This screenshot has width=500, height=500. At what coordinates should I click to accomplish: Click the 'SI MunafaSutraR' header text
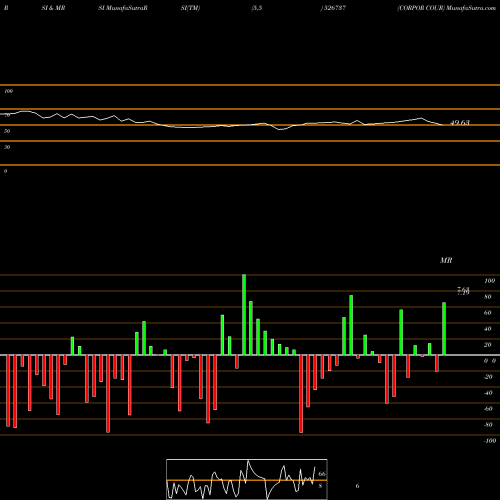[x=123, y=8]
